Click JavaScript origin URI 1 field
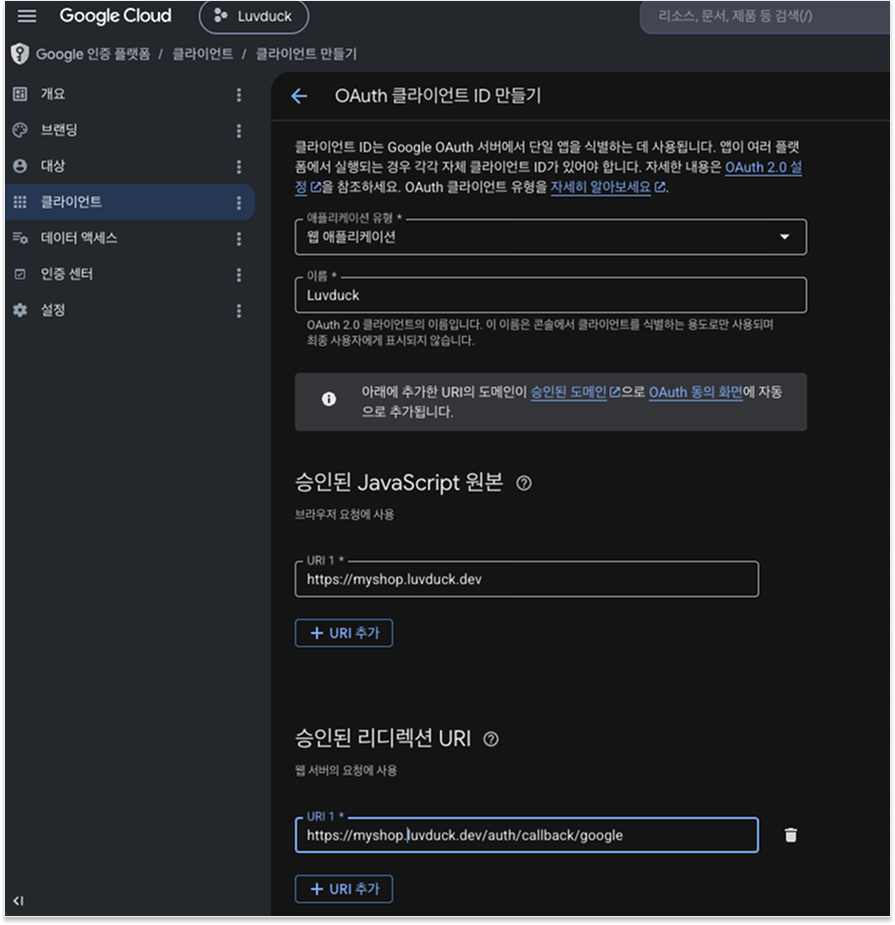 (526, 579)
